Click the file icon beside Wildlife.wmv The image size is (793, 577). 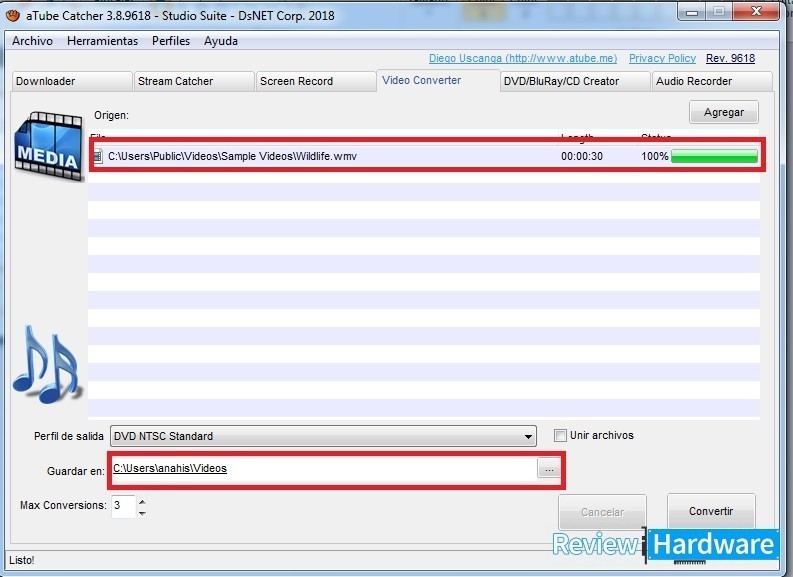pyautogui.click(x=98, y=156)
